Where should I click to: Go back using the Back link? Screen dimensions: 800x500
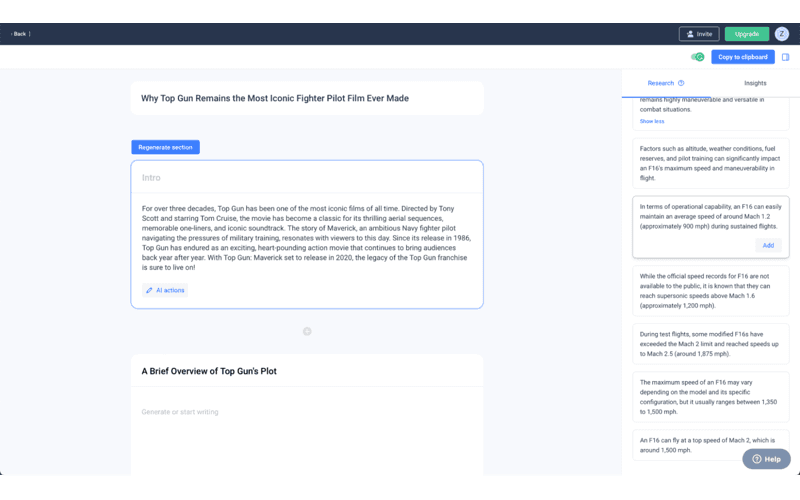click(20, 34)
